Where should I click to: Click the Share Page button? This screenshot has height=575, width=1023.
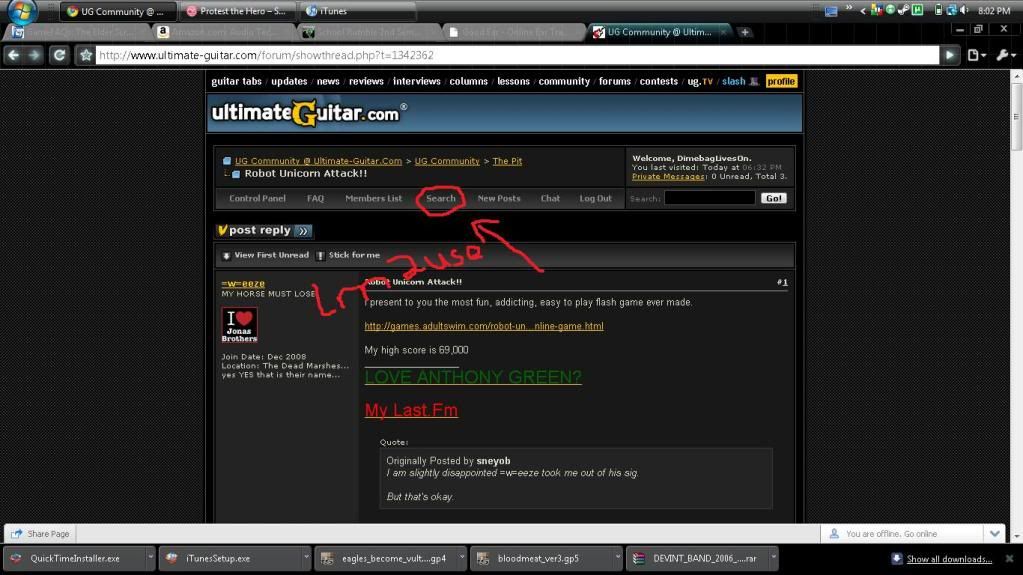[x=40, y=534]
